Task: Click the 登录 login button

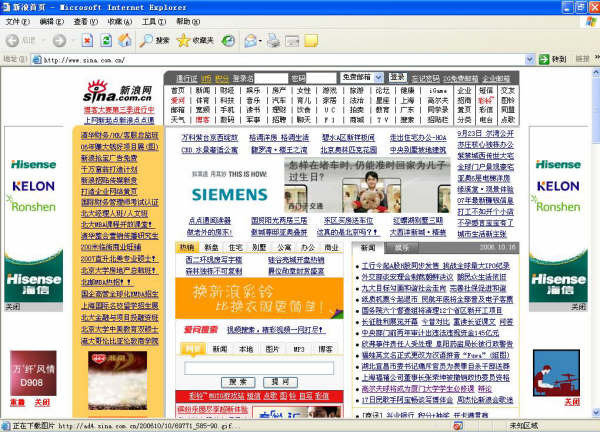Action: 398,77
